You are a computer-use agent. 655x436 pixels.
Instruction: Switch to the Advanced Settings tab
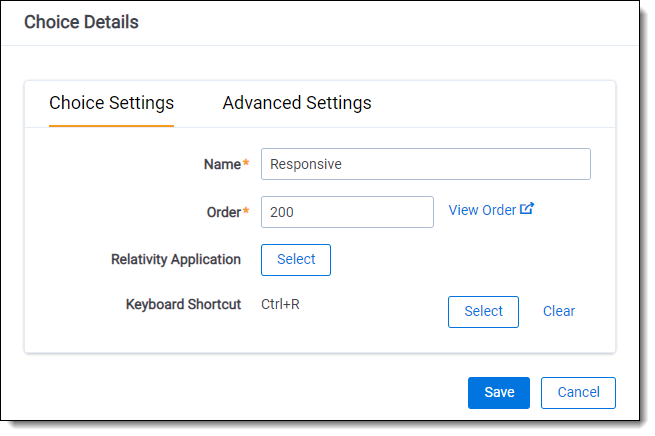point(297,103)
